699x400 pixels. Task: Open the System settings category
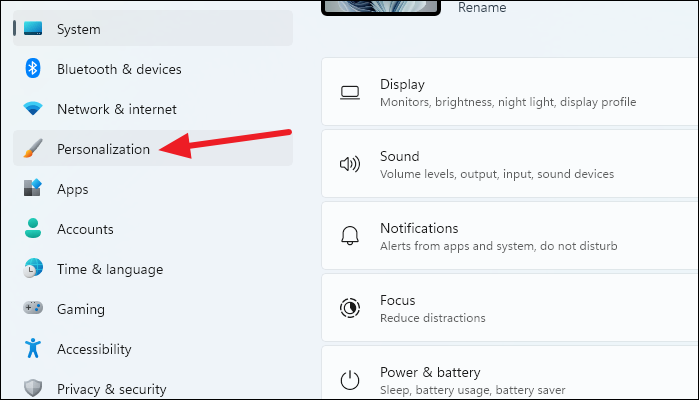coord(153,29)
